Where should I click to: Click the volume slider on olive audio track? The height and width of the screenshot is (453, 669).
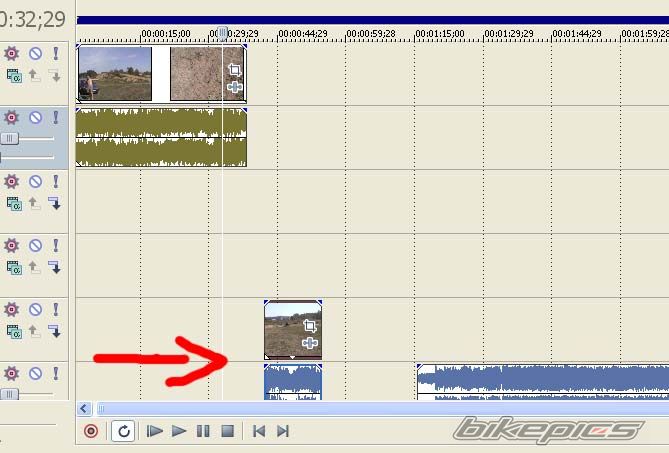click(9, 138)
